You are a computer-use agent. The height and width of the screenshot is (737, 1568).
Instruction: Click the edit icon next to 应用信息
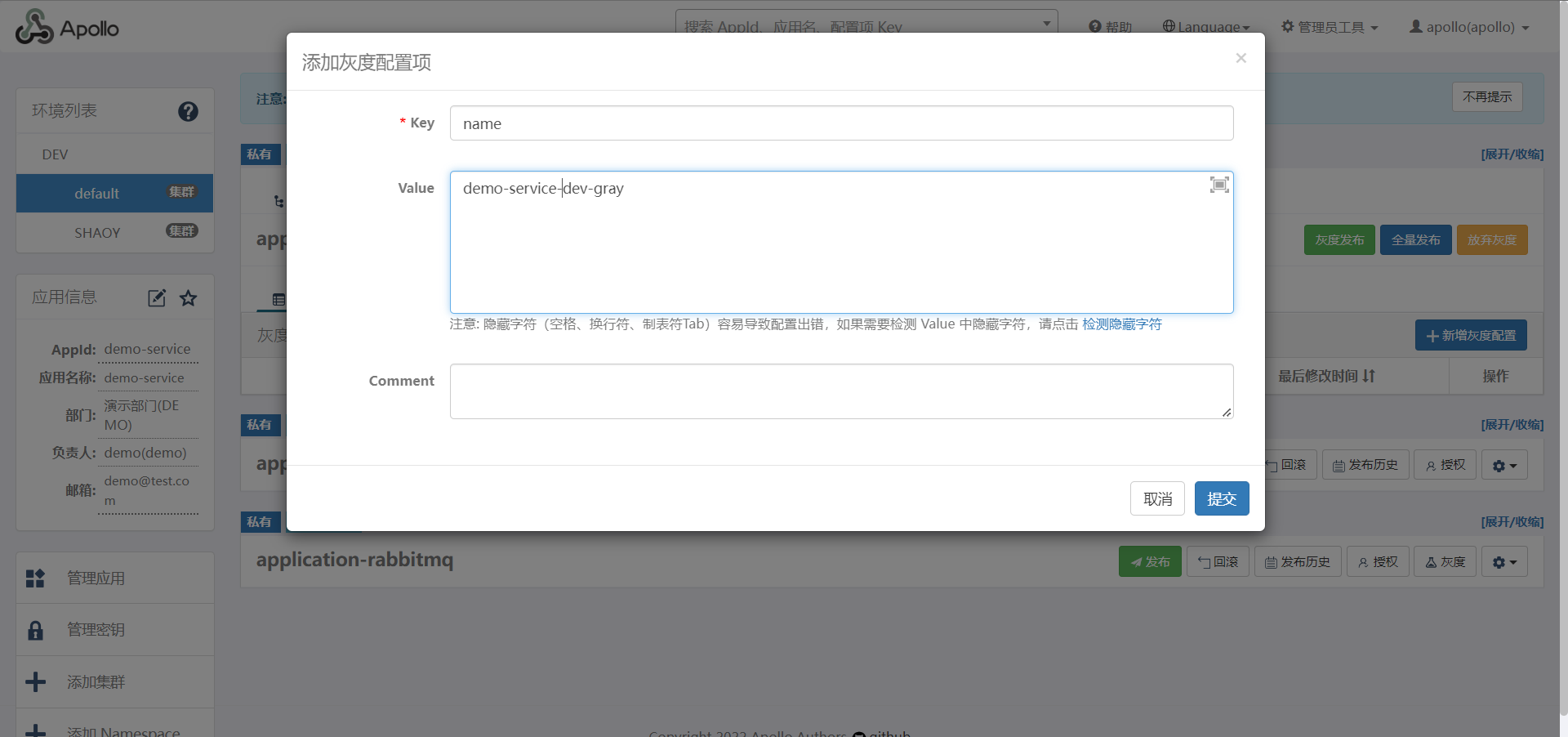pyautogui.click(x=157, y=298)
